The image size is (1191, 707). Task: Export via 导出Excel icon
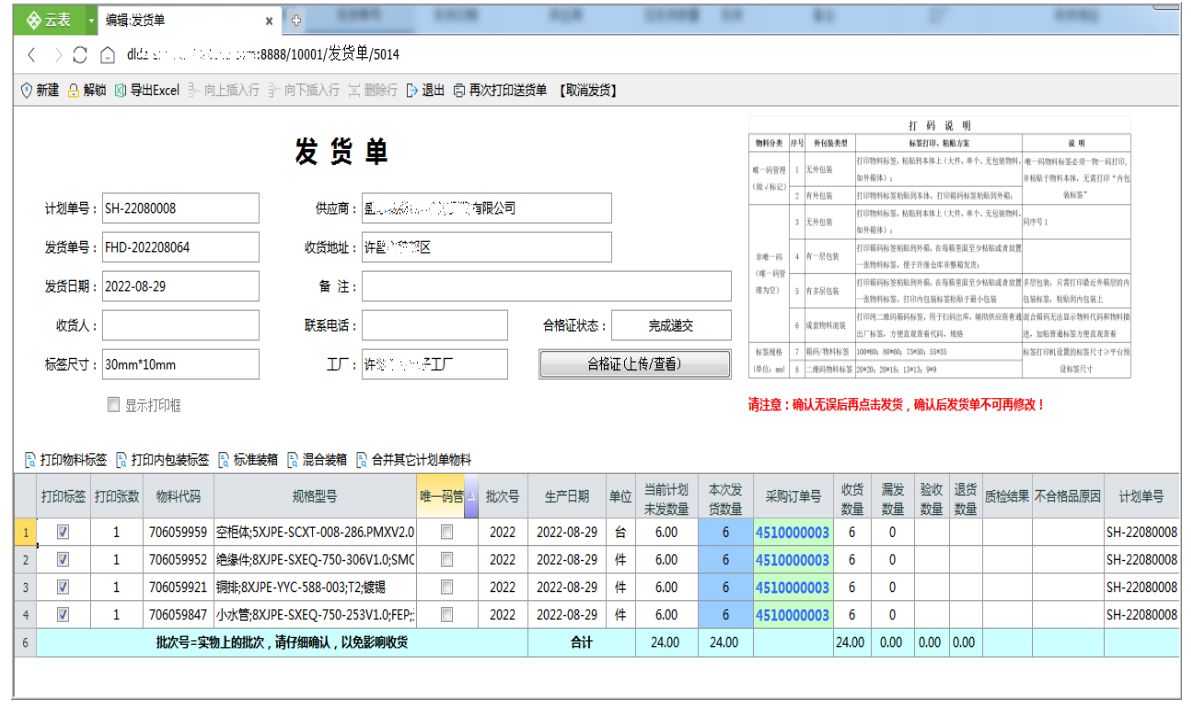(x=120, y=90)
